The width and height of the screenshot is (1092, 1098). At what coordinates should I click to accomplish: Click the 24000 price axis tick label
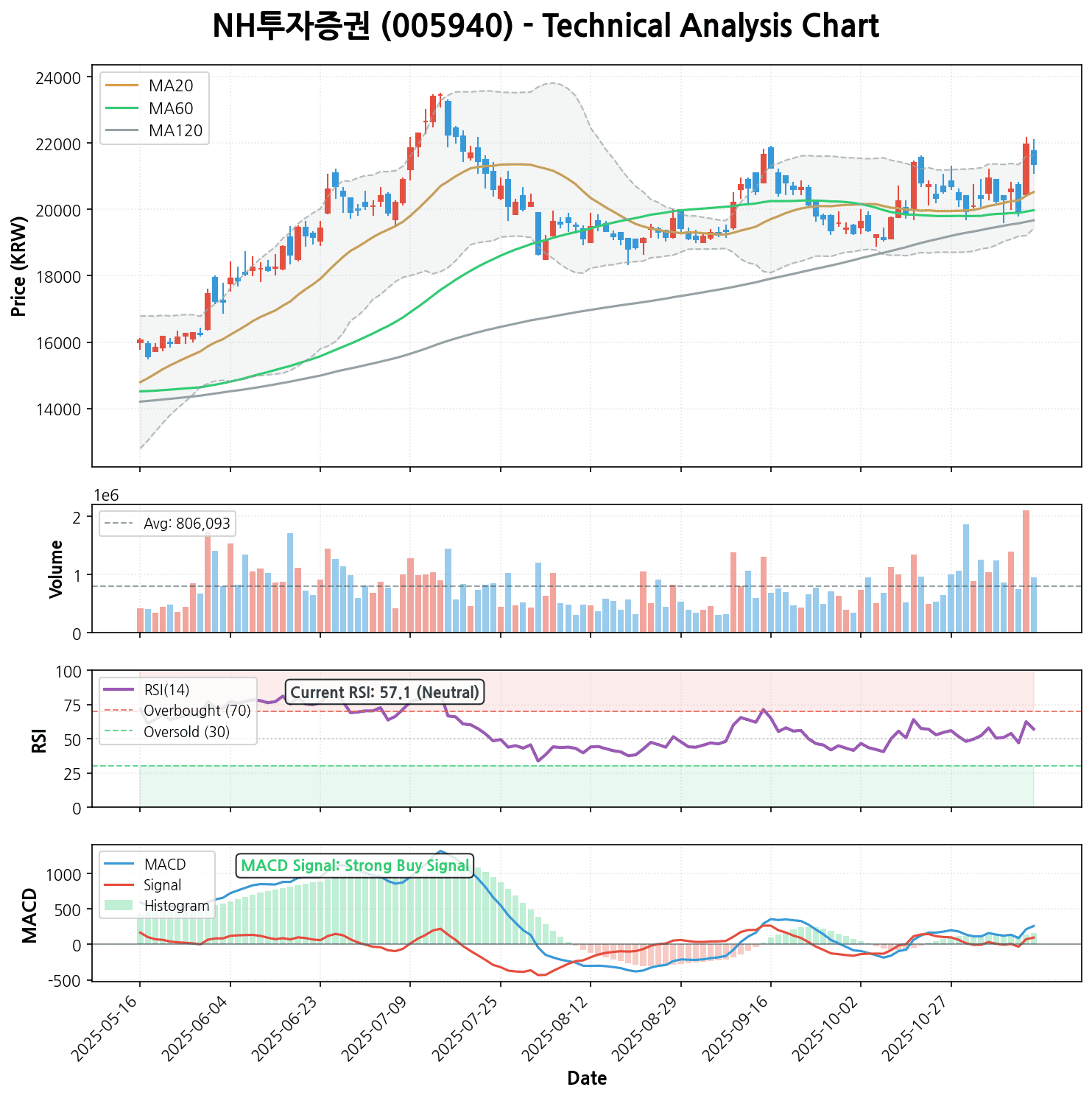58,77
